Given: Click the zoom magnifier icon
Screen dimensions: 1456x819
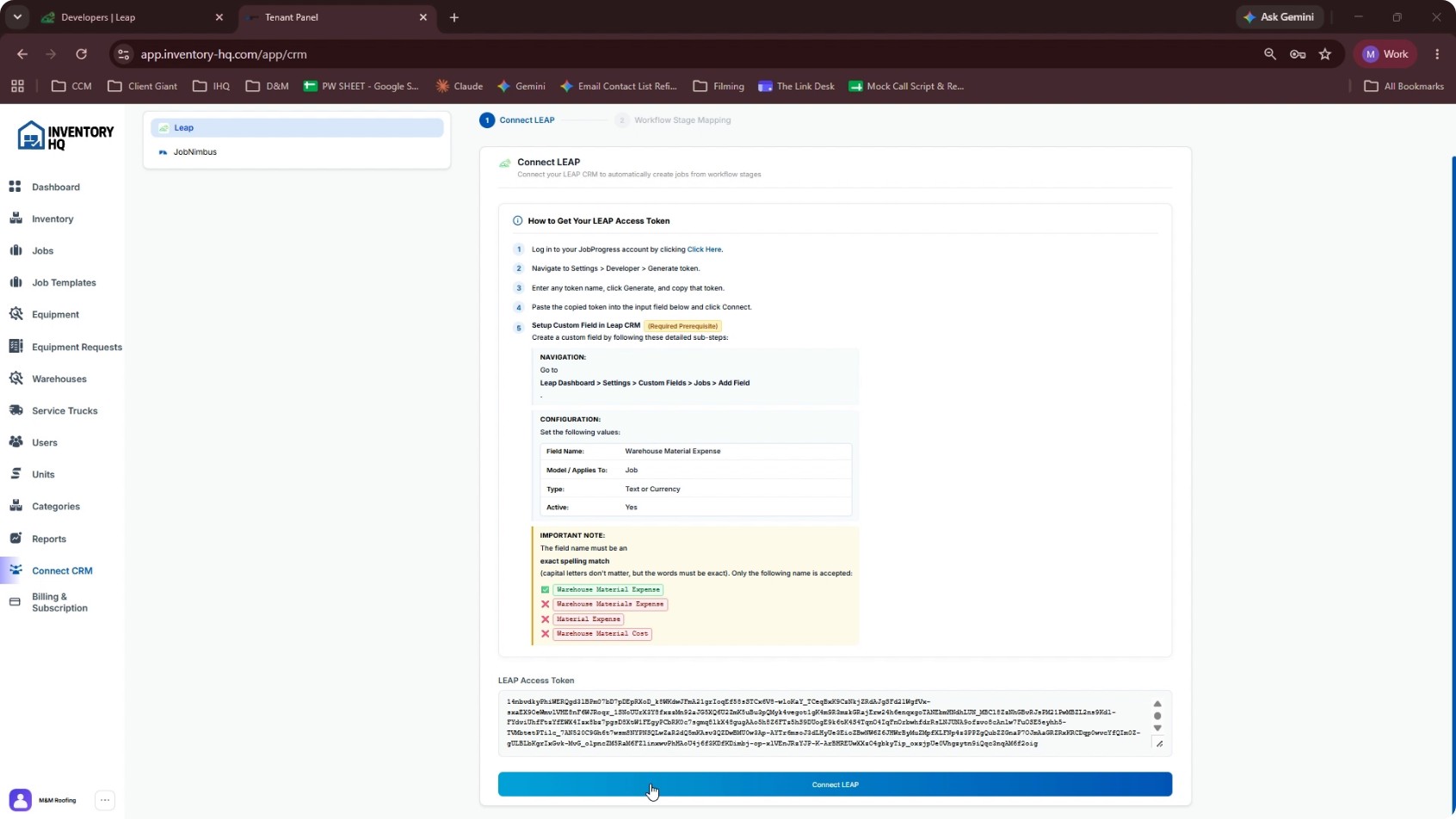Looking at the screenshot, I should coord(1269,54).
